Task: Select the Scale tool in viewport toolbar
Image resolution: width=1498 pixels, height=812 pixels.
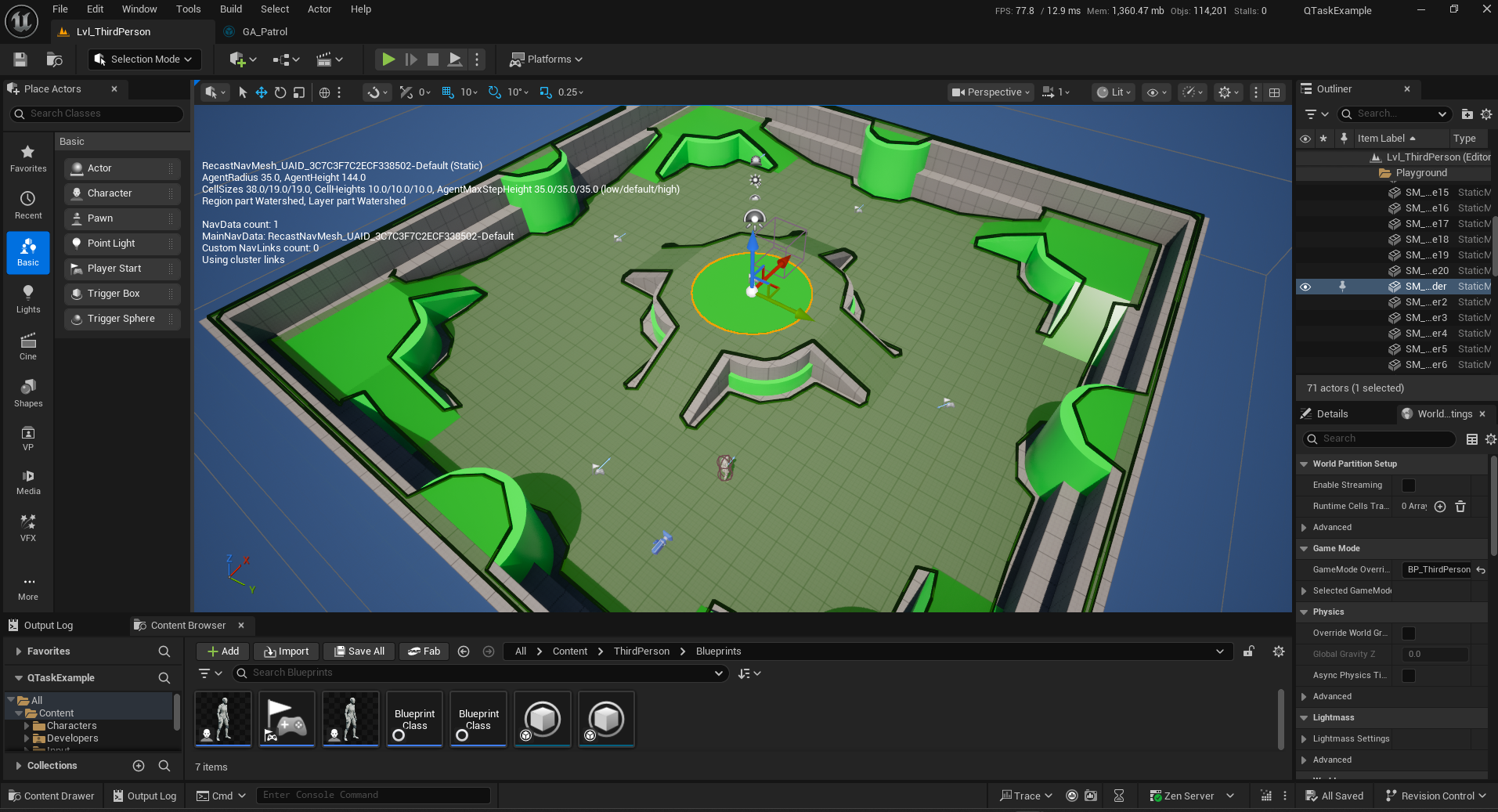Action: point(299,92)
